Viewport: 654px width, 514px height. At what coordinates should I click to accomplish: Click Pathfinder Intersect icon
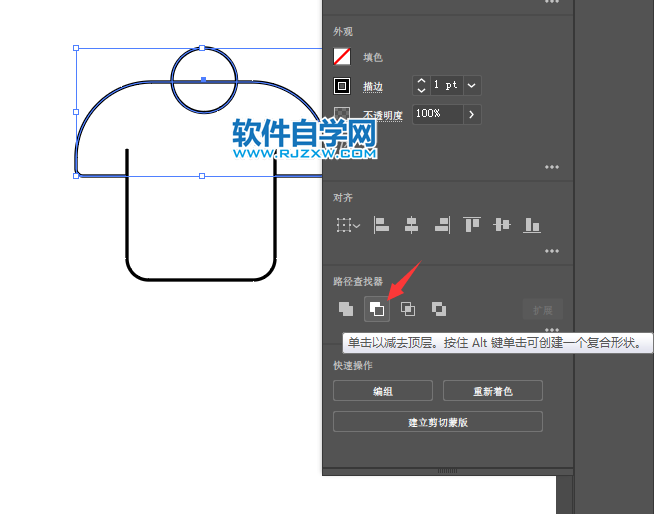tap(408, 309)
